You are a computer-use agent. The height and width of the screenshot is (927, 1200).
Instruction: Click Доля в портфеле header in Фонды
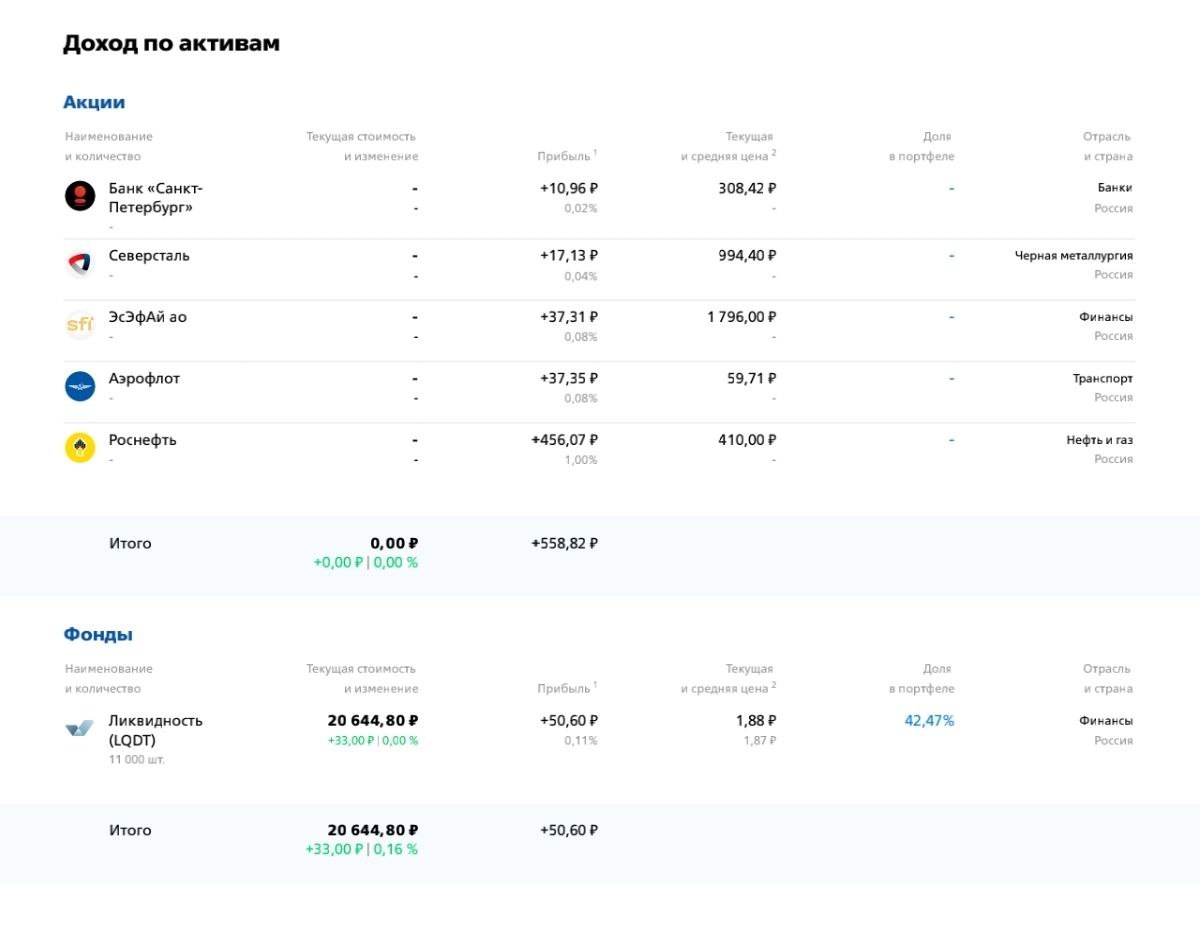(921, 678)
